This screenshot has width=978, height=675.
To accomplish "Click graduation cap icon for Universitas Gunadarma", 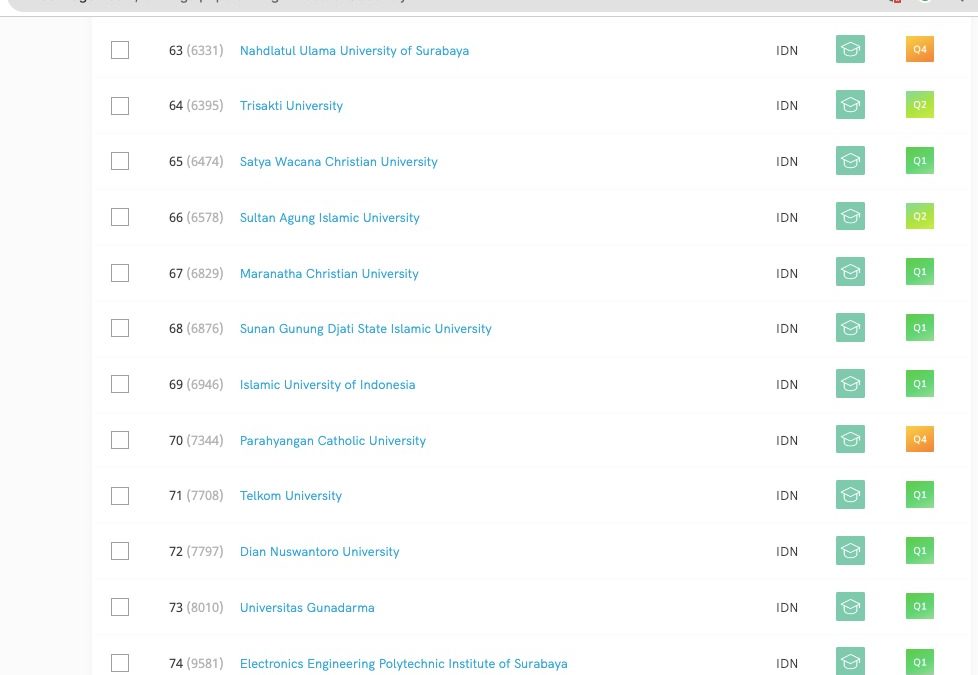I will 850,606.
